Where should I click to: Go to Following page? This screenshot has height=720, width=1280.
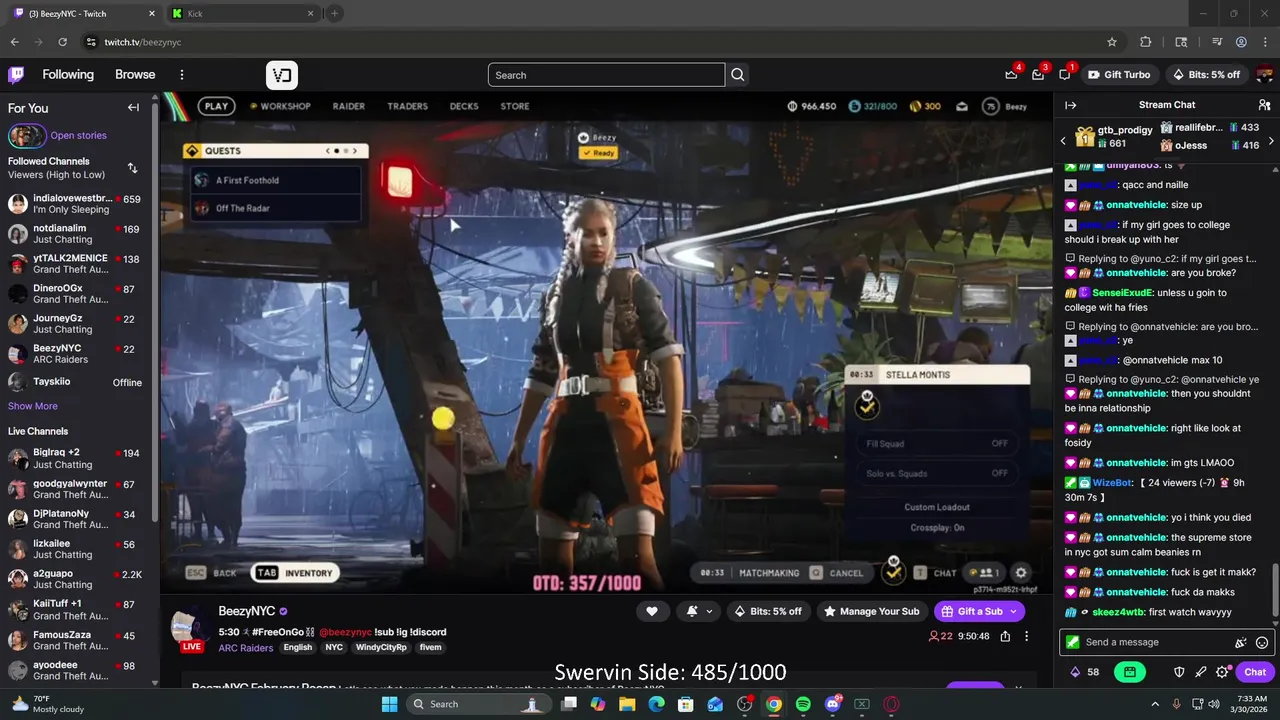click(68, 75)
